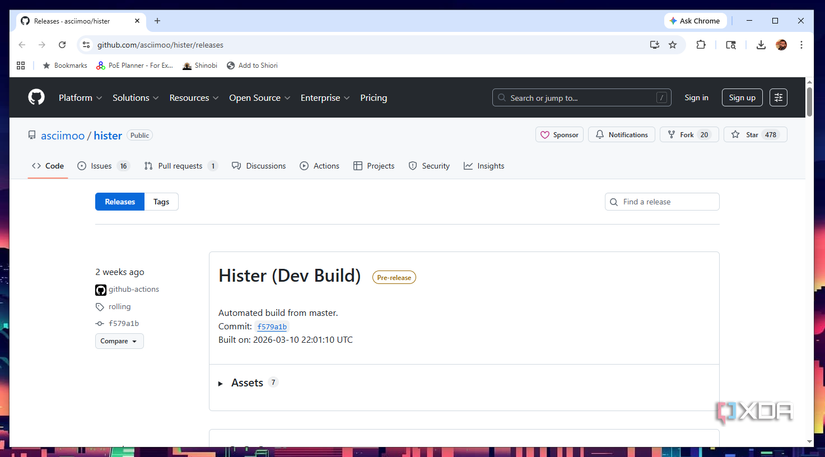Switch to the Tags view

pyautogui.click(x=161, y=202)
